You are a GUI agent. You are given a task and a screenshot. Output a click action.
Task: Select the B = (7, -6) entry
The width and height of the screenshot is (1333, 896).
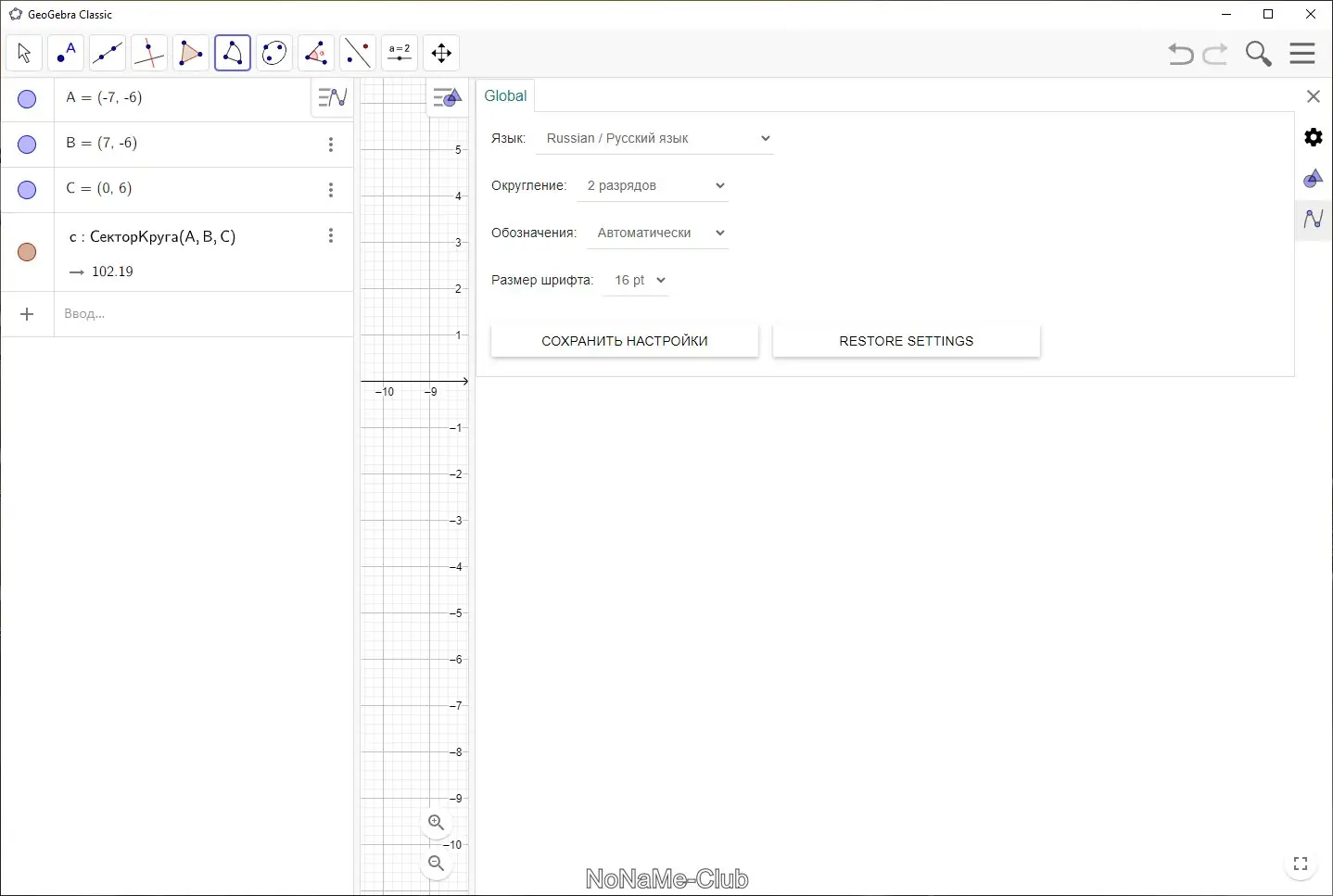coord(102,143)
